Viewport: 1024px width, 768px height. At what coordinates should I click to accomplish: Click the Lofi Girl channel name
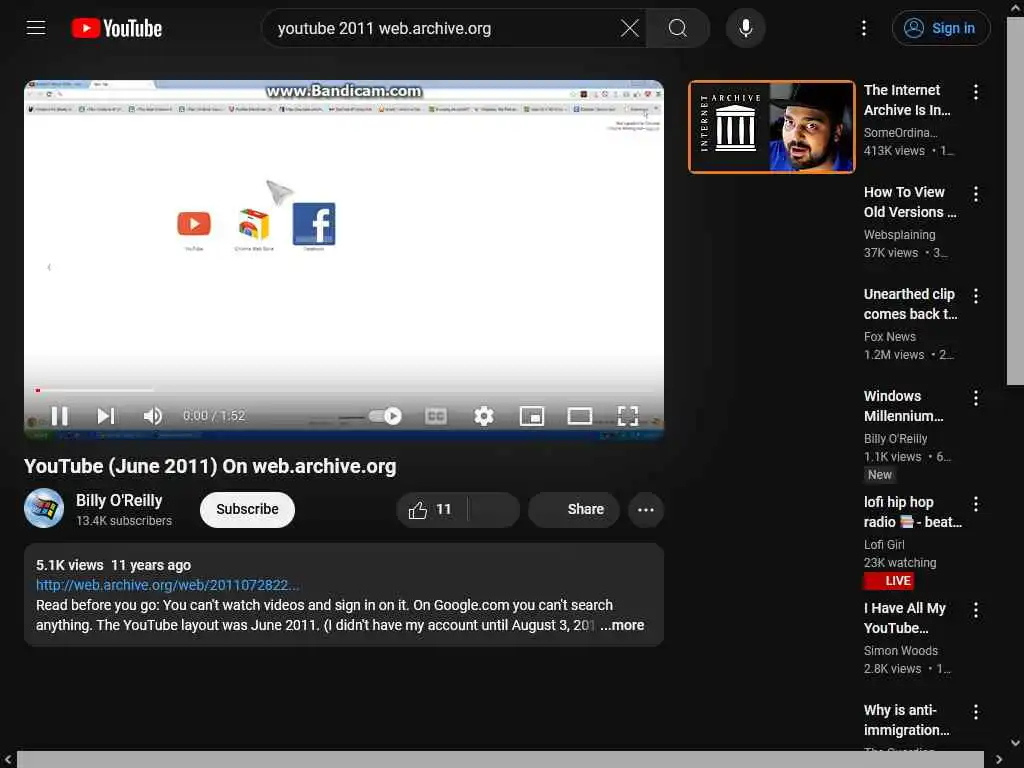tap(884, 545)
